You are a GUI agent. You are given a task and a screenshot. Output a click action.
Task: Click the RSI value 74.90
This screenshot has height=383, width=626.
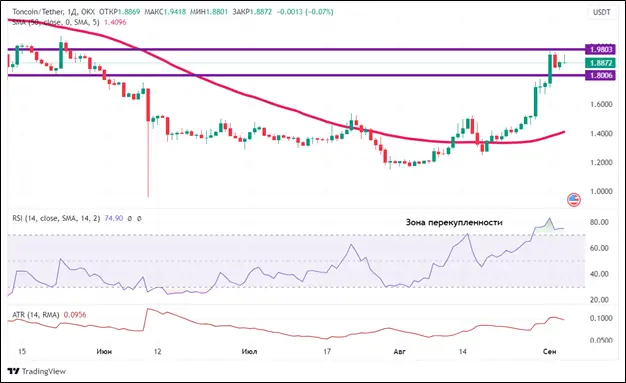pos(113,218)
